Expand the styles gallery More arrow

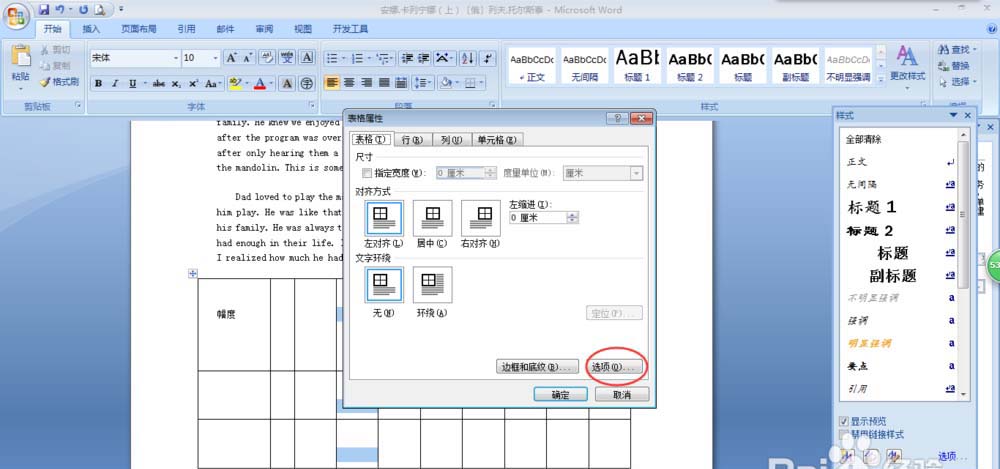click(x=881, y=79)
